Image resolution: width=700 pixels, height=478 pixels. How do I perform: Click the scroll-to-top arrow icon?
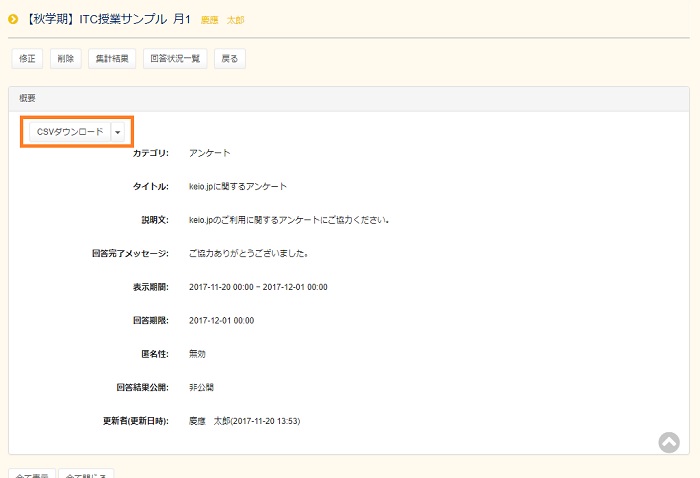coord(669,442)
